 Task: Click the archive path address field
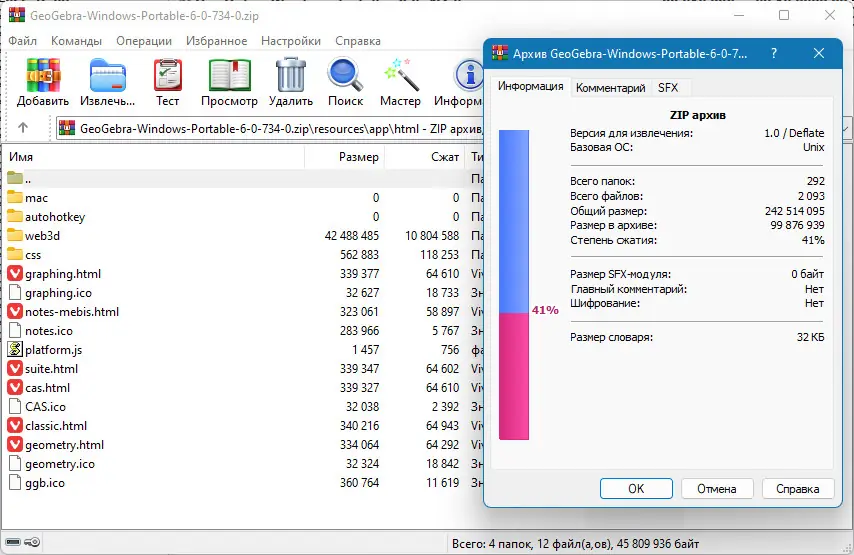click(x=270, y=129)
